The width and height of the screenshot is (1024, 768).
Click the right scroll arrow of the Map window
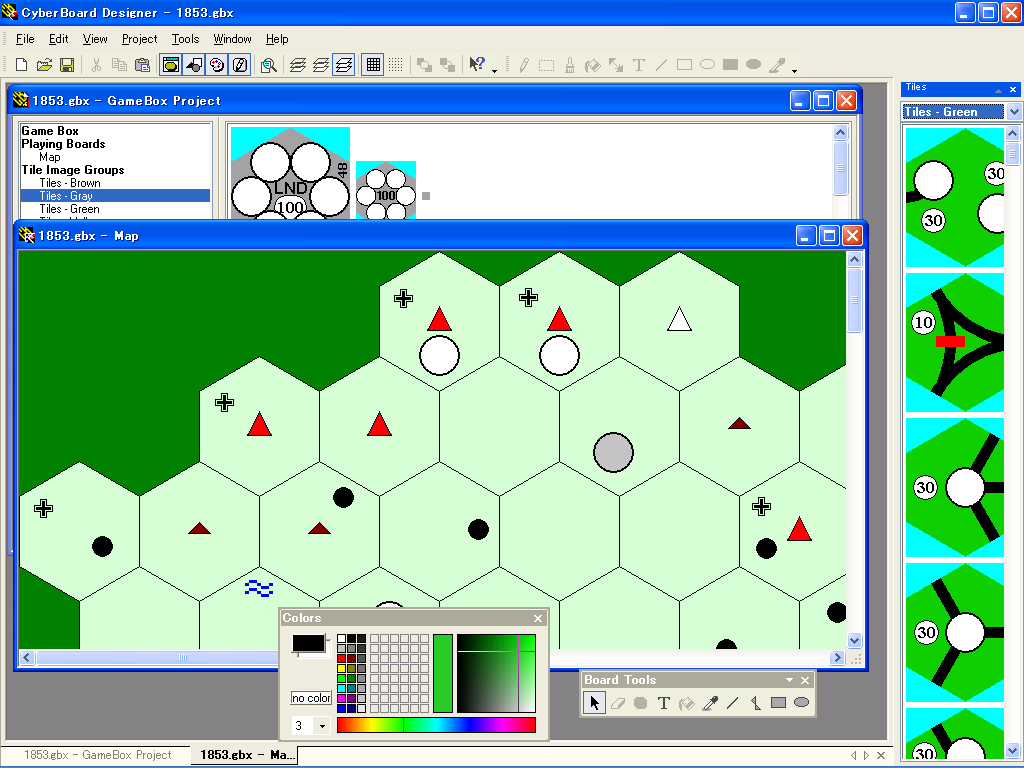click(x=838, y=658)
